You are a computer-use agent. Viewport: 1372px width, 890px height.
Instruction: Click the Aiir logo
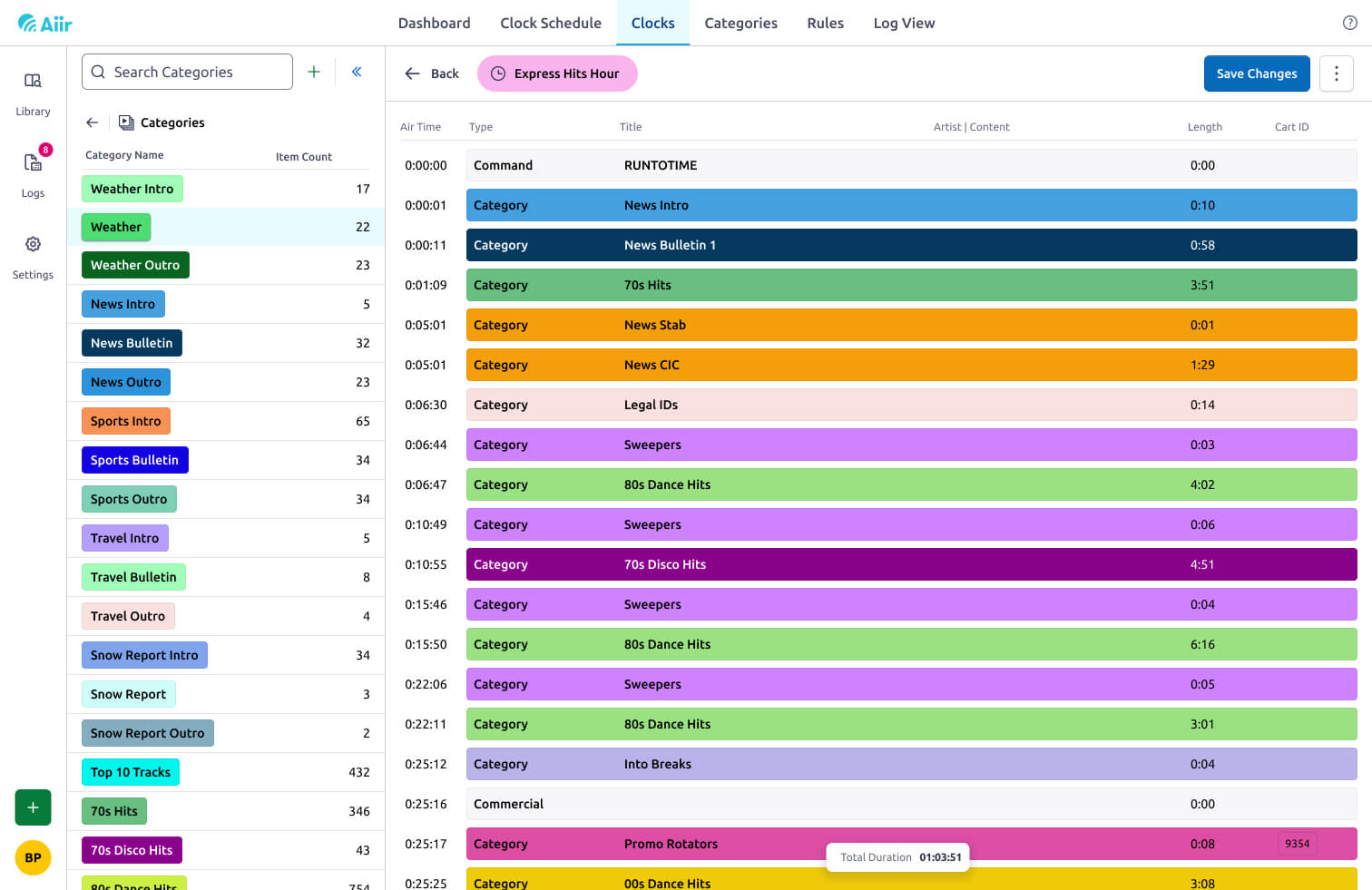tap(44, 24)
